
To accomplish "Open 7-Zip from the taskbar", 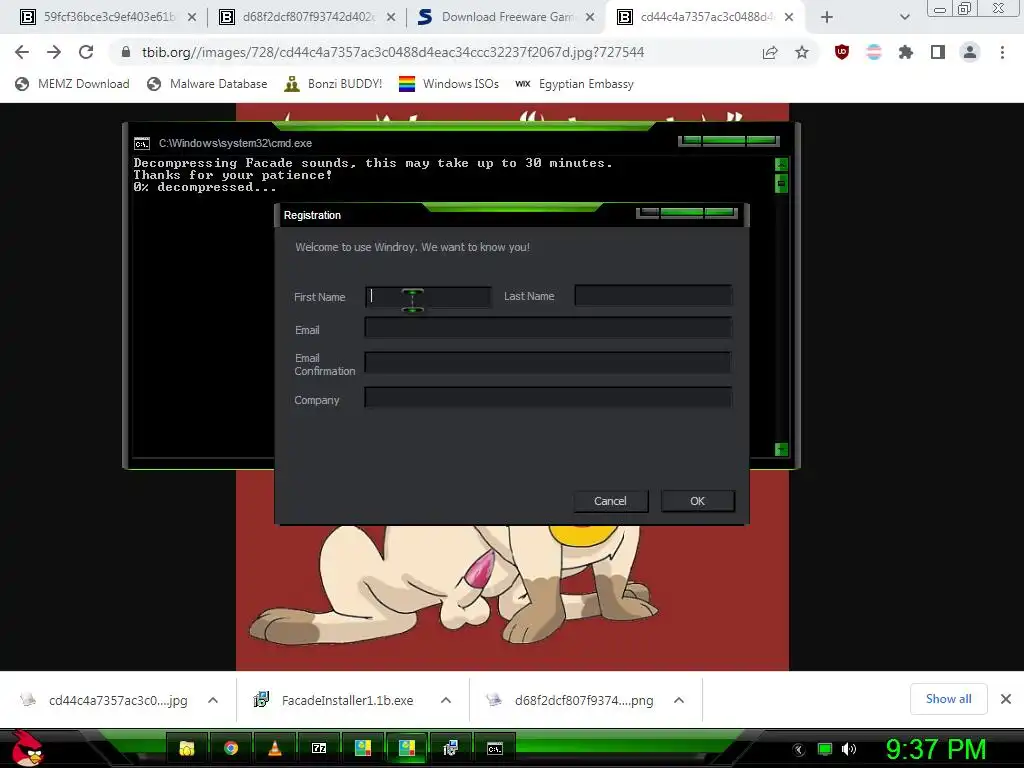I will point(319,748).
